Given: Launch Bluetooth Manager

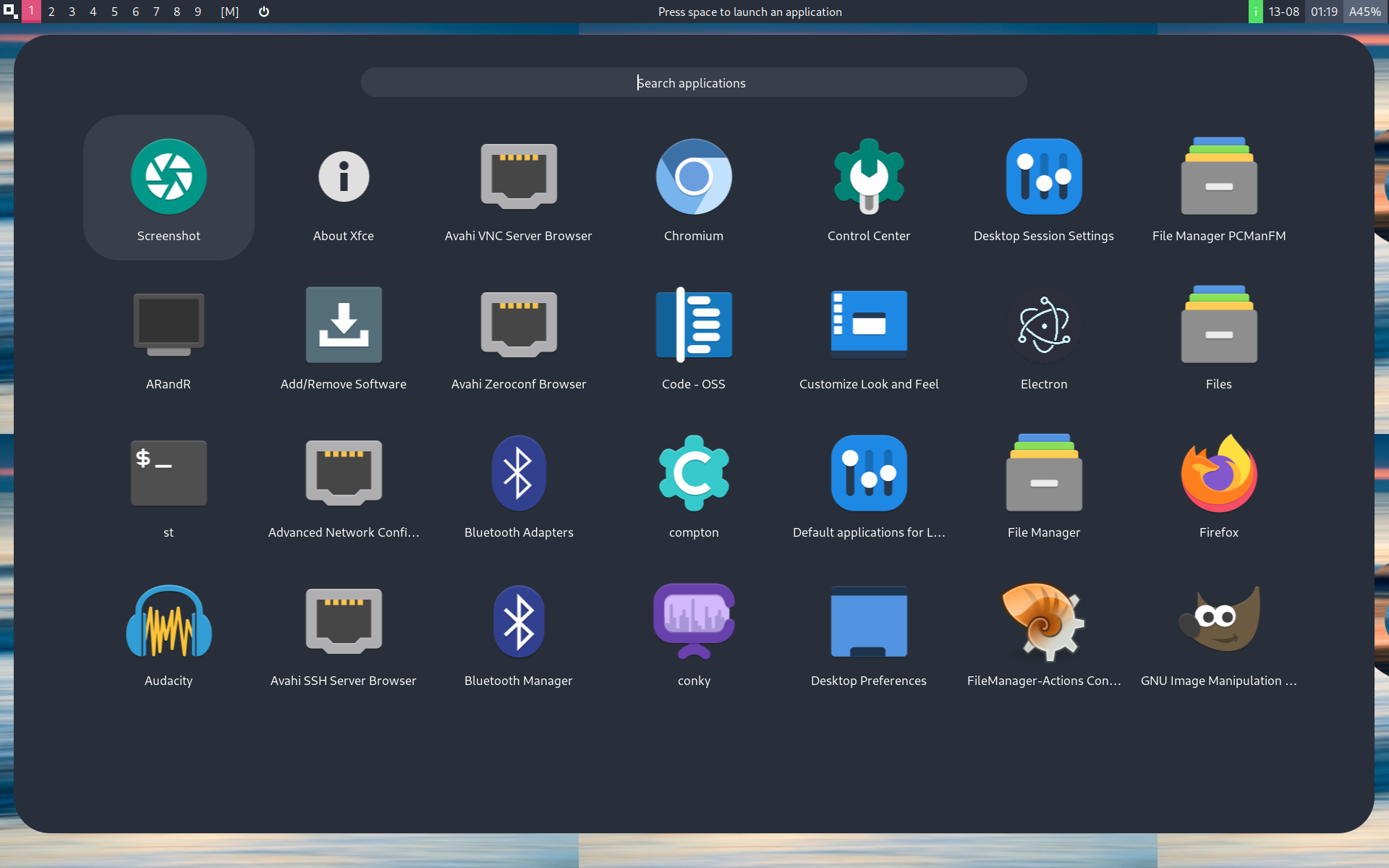Looking at the screenshot, I should (519, 633).
